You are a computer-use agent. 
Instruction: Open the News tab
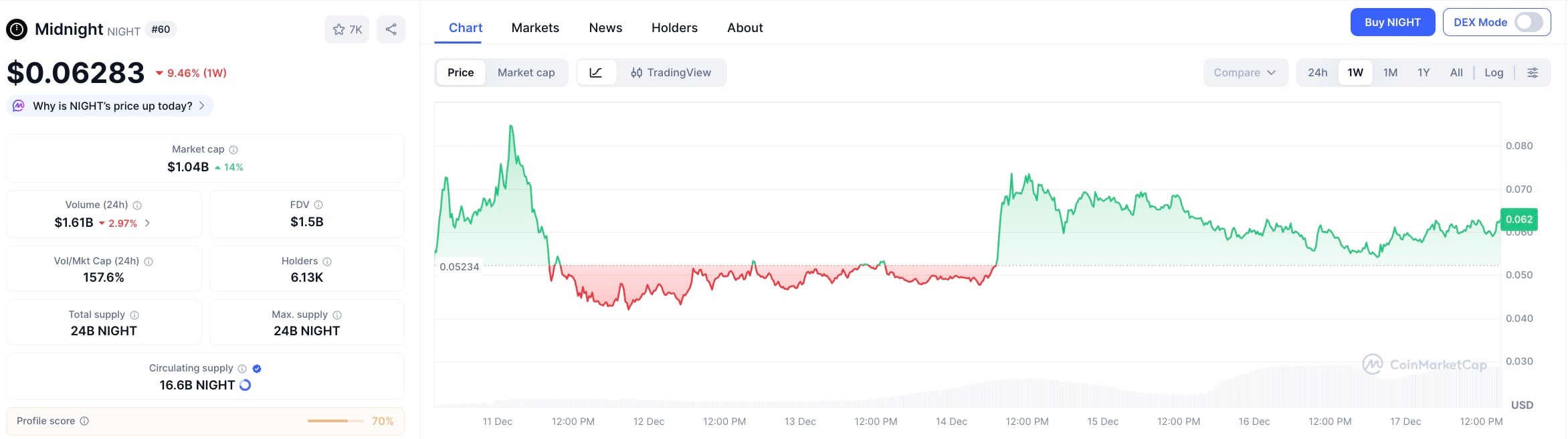coord(605,27)
